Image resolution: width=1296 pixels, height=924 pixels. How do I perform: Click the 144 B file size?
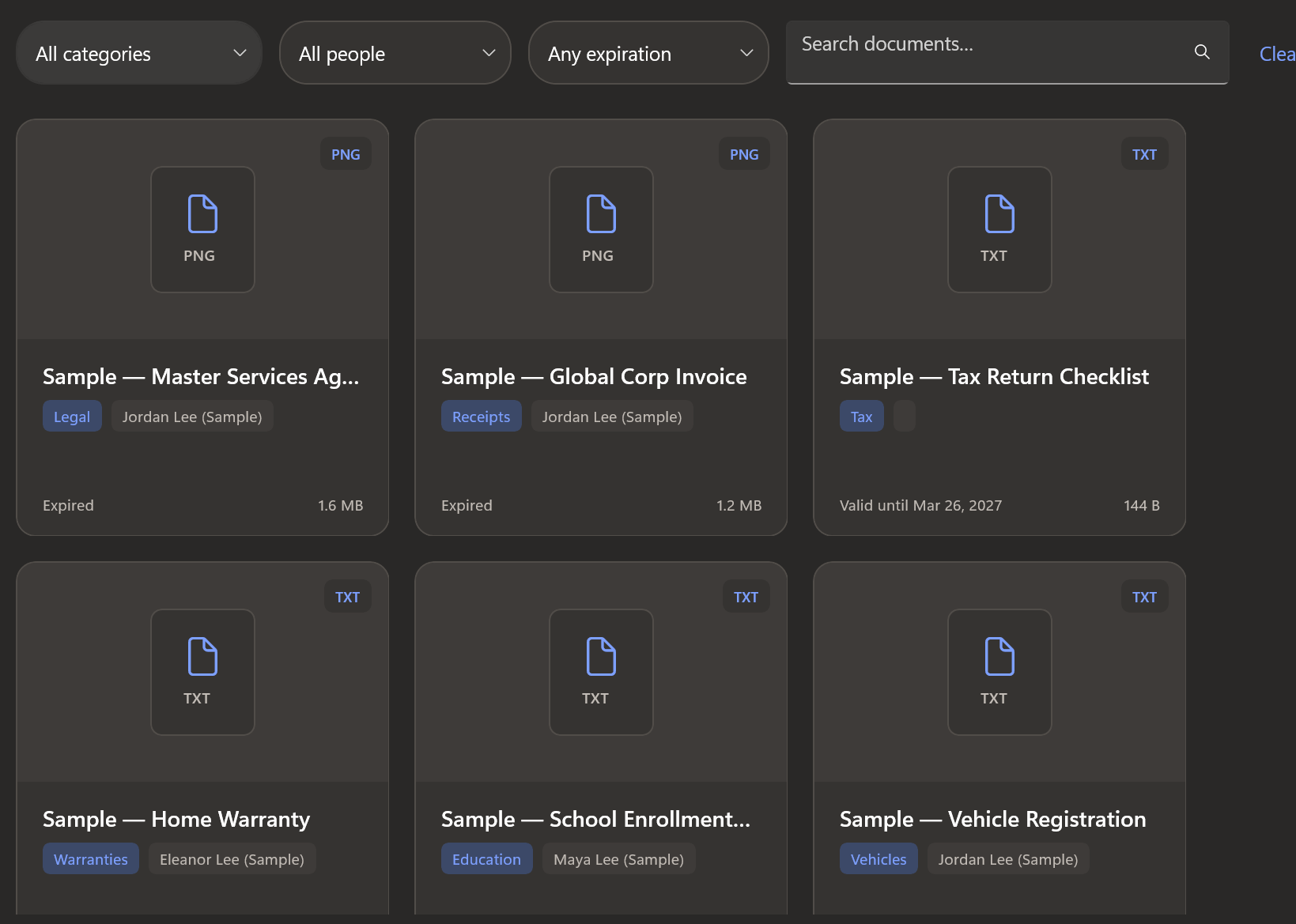click(1142, 505)
